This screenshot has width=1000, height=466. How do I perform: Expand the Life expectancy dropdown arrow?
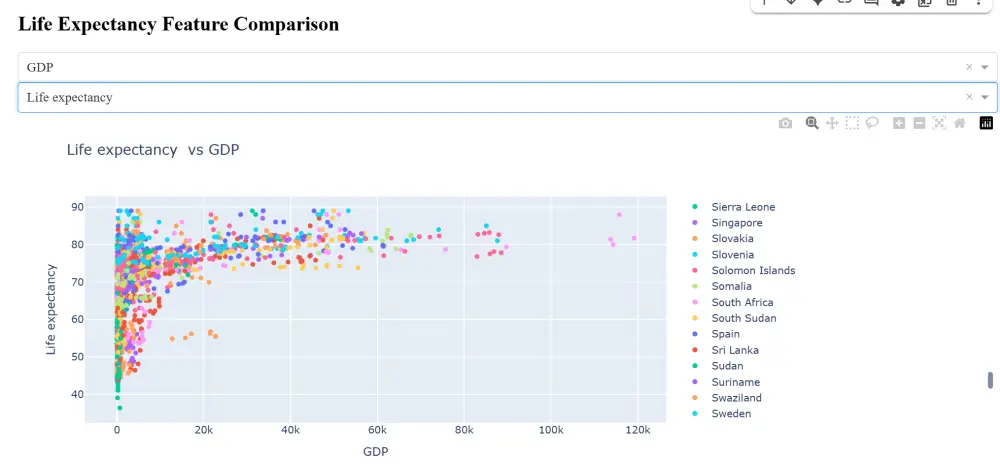(985, 97)
